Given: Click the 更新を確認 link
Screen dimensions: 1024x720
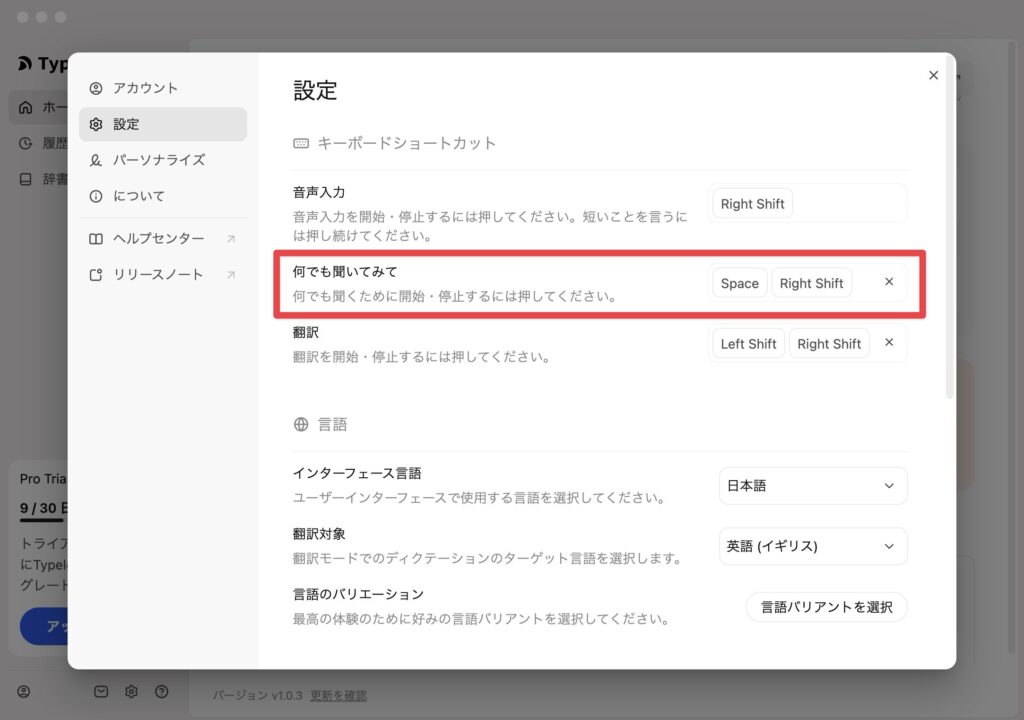Looking at the screenshot, I should point(338,695).
